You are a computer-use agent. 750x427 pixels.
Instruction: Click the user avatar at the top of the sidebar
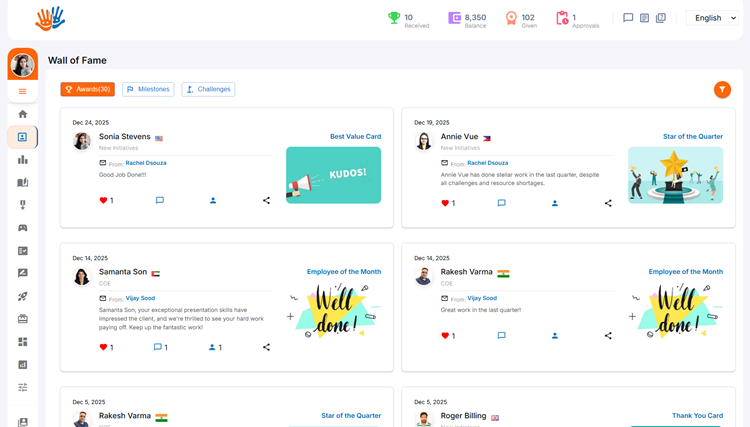click(x=22, y=65)
